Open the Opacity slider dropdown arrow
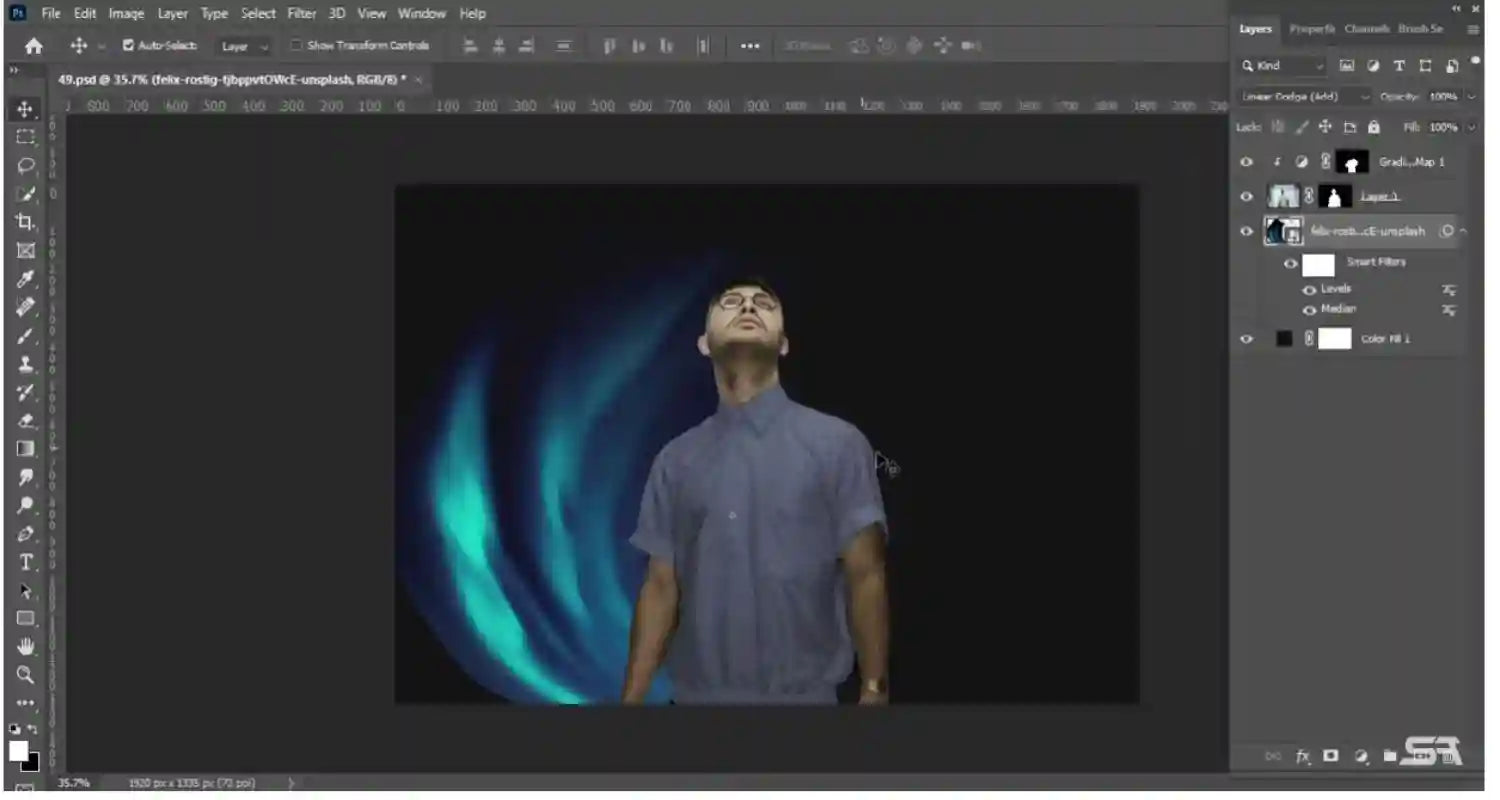This screenshot has height=800, width=1500. pyautogui.click(x=1471, y=97)
